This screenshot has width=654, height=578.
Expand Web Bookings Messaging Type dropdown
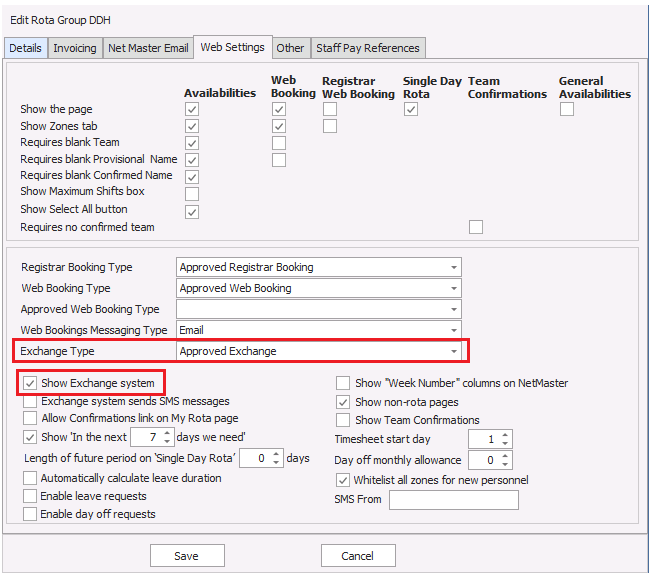[455, 330]
